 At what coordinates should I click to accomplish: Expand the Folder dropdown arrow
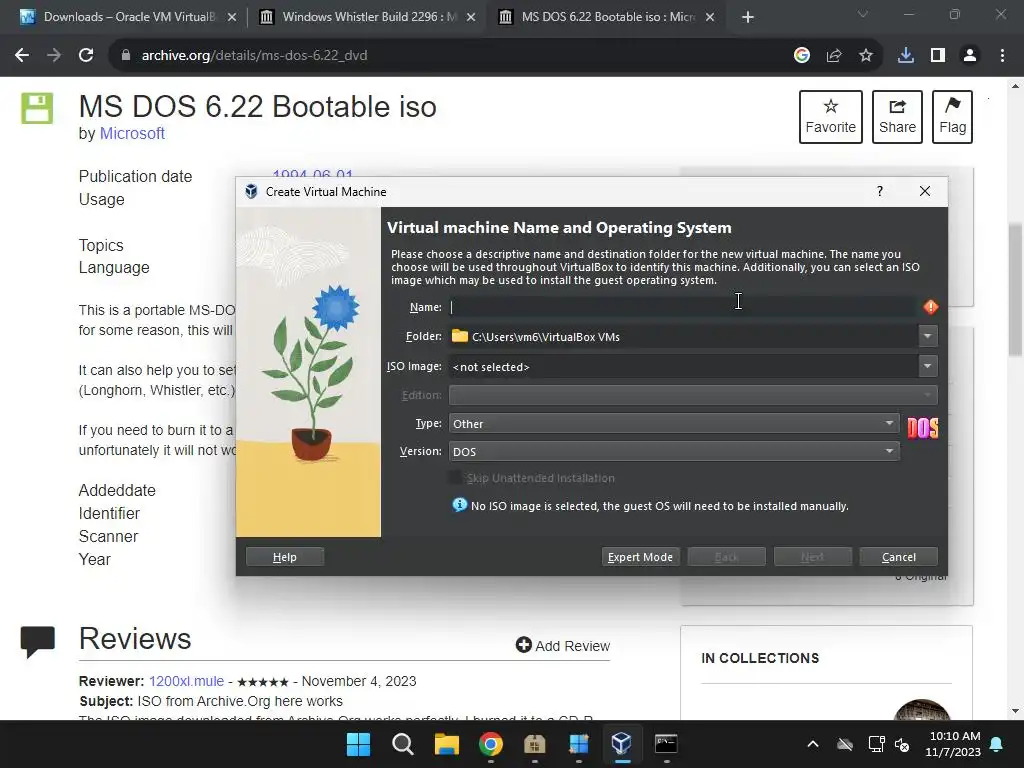click(927, 336)
